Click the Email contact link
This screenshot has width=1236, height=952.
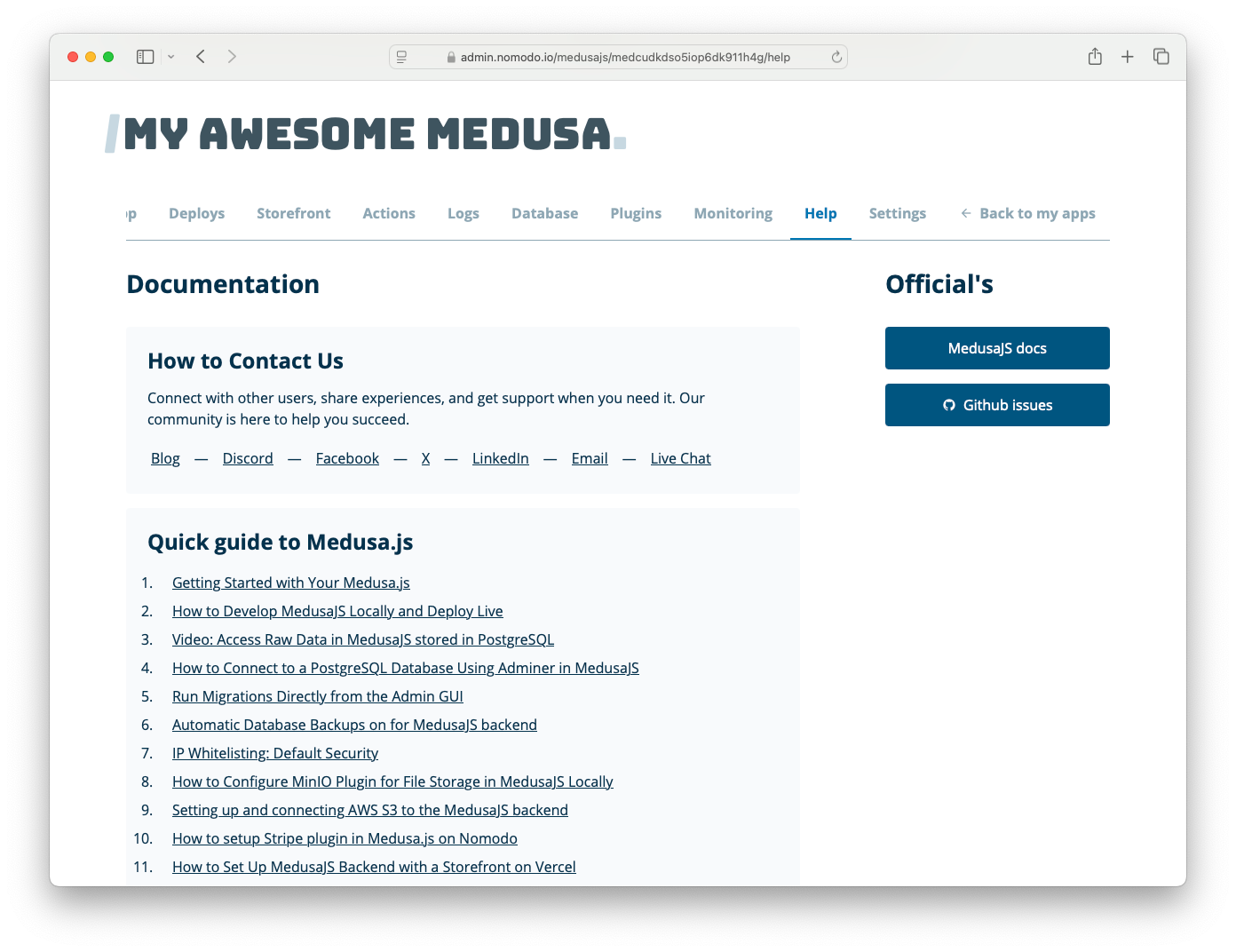(x=590, y=458)
